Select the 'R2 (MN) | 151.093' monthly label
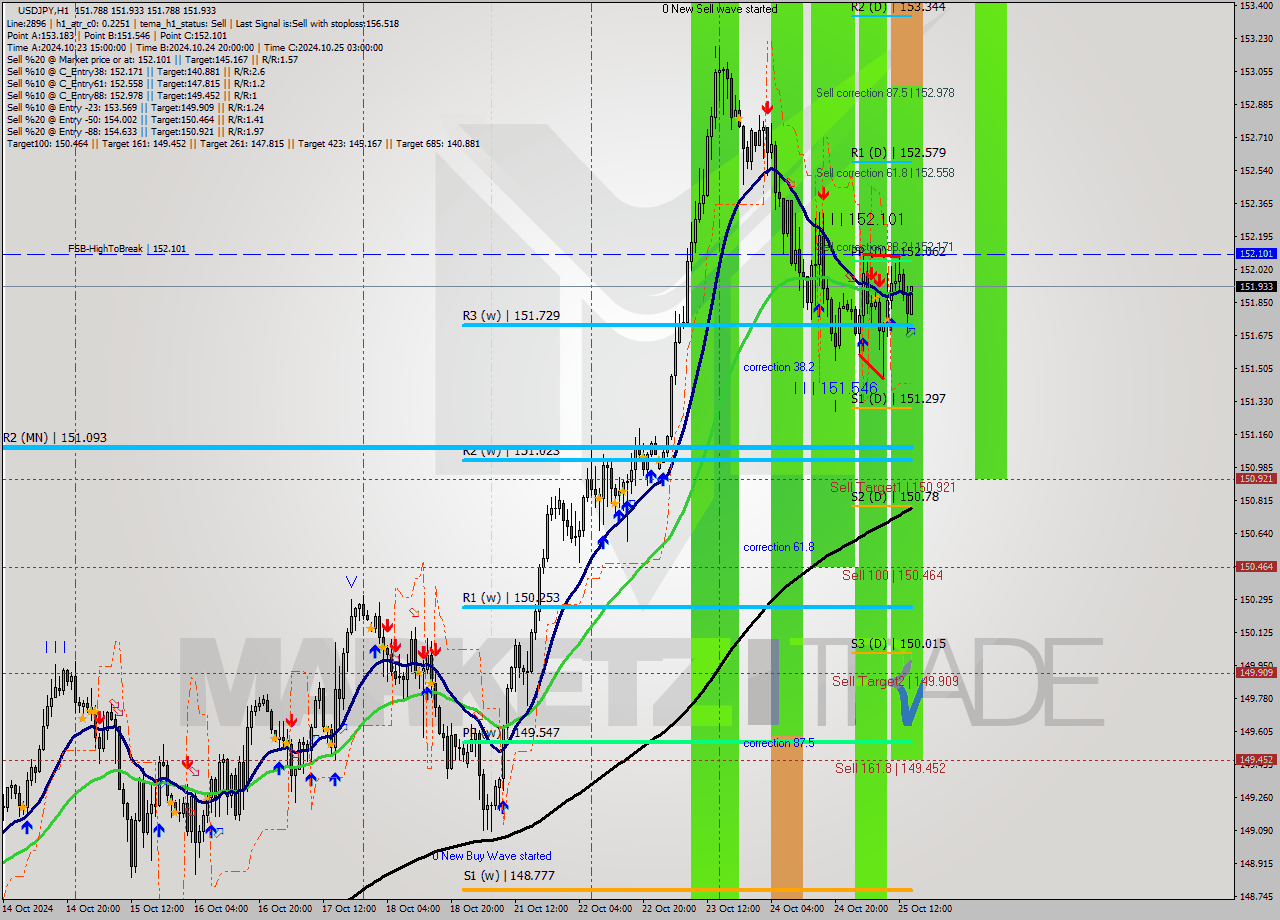Viewport: 1280px width, 920px height. (54, 438)
